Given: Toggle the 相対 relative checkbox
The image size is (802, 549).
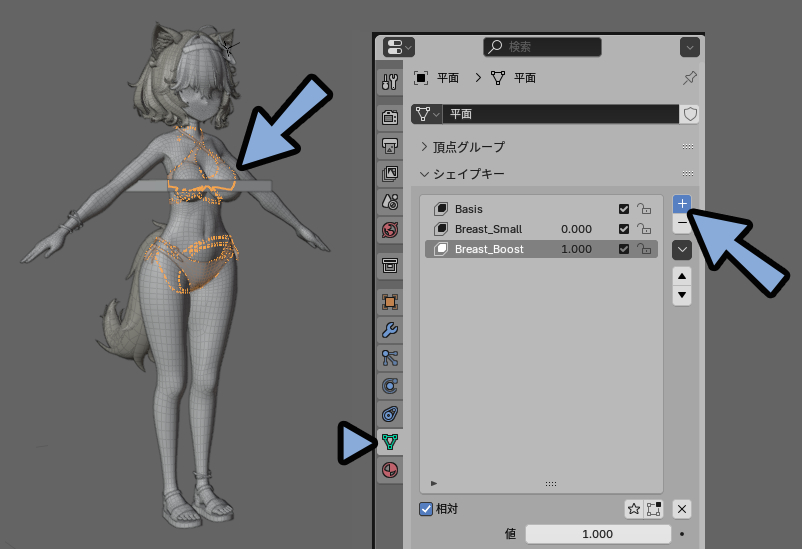Looking at the screenshot, I should click(426, 509).
